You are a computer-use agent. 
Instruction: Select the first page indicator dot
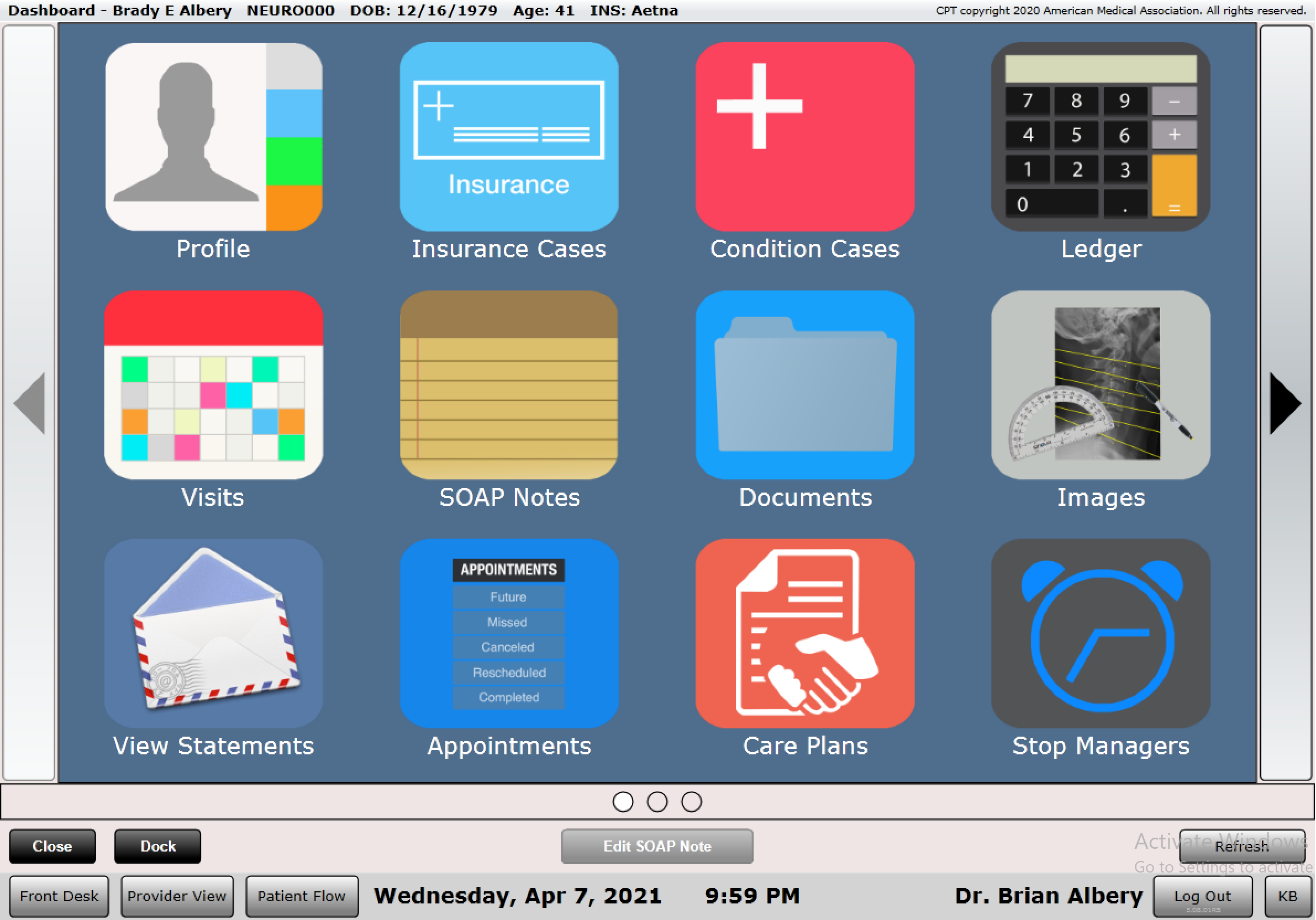[623, 801]
